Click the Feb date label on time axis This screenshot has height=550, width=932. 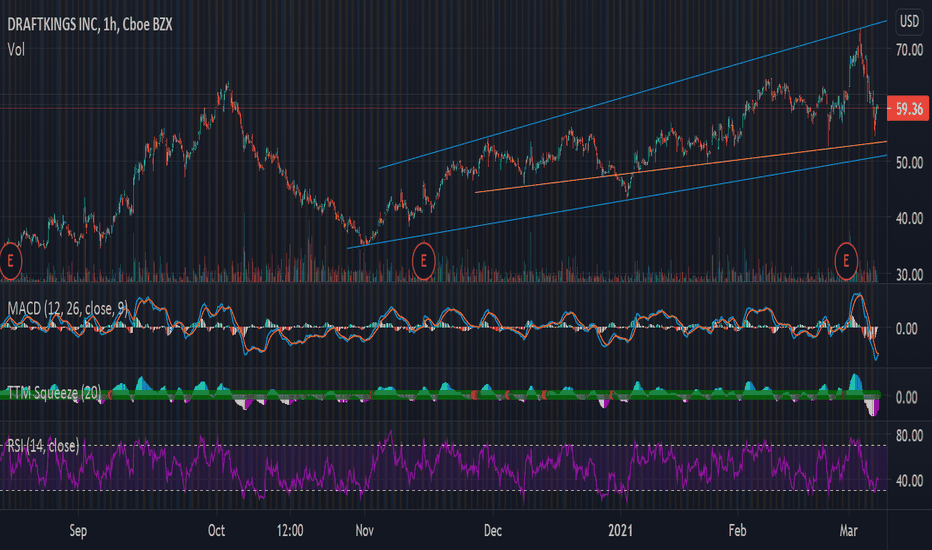737,530
